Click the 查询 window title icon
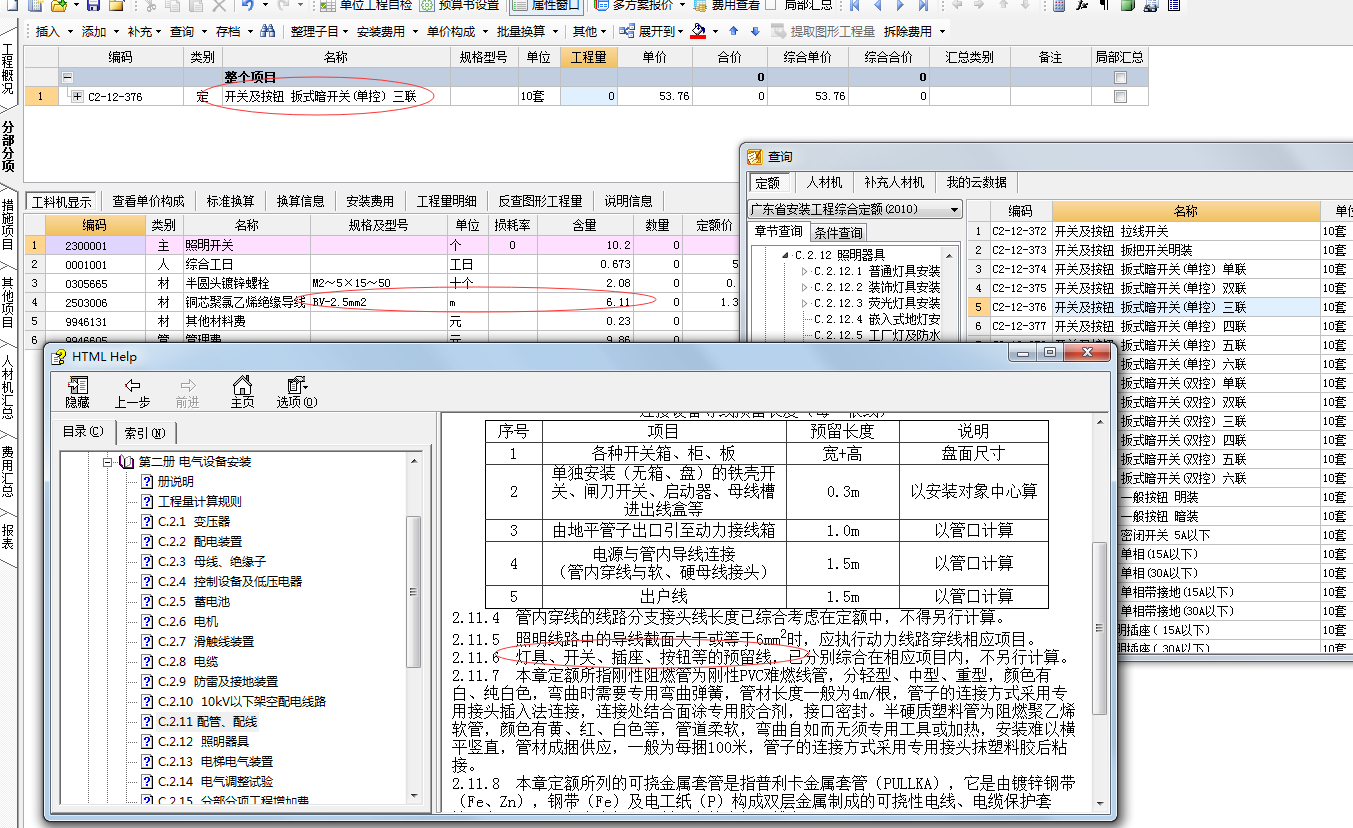 coord(755,157)
